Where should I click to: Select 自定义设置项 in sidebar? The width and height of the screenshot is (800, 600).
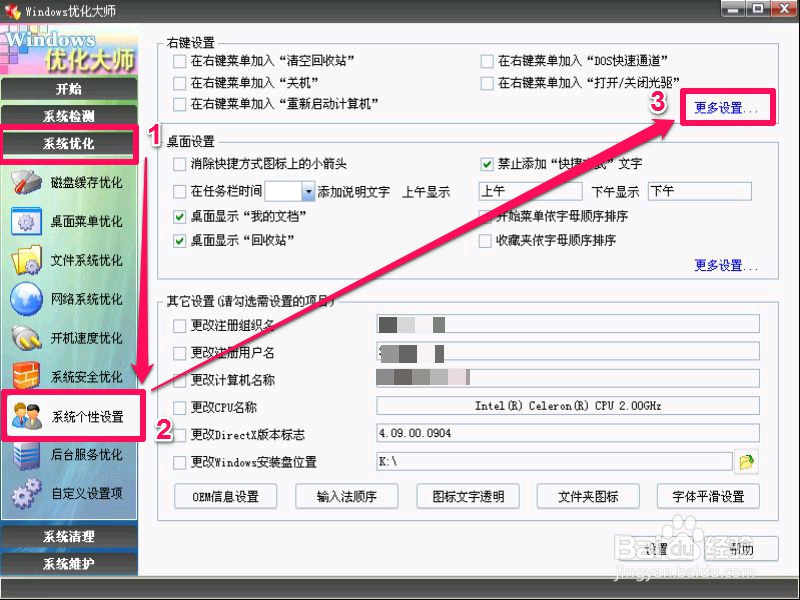pyautogui.click(x=87, y=493)
